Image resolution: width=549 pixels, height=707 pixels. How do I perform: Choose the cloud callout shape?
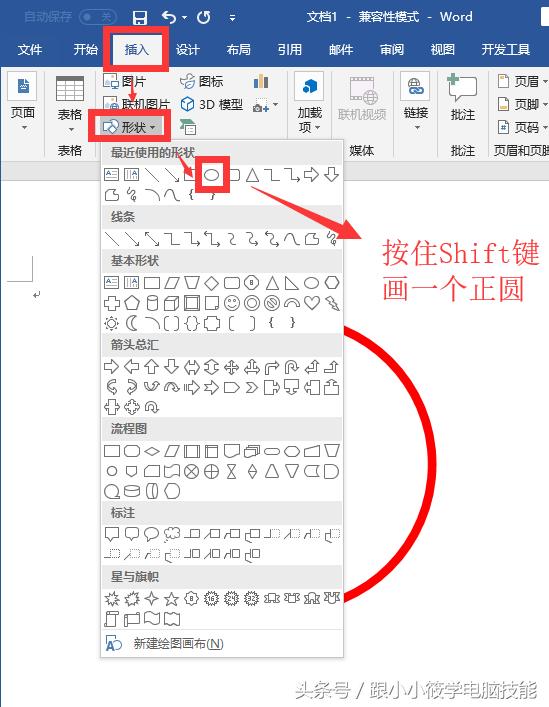[x=172, y=534]
